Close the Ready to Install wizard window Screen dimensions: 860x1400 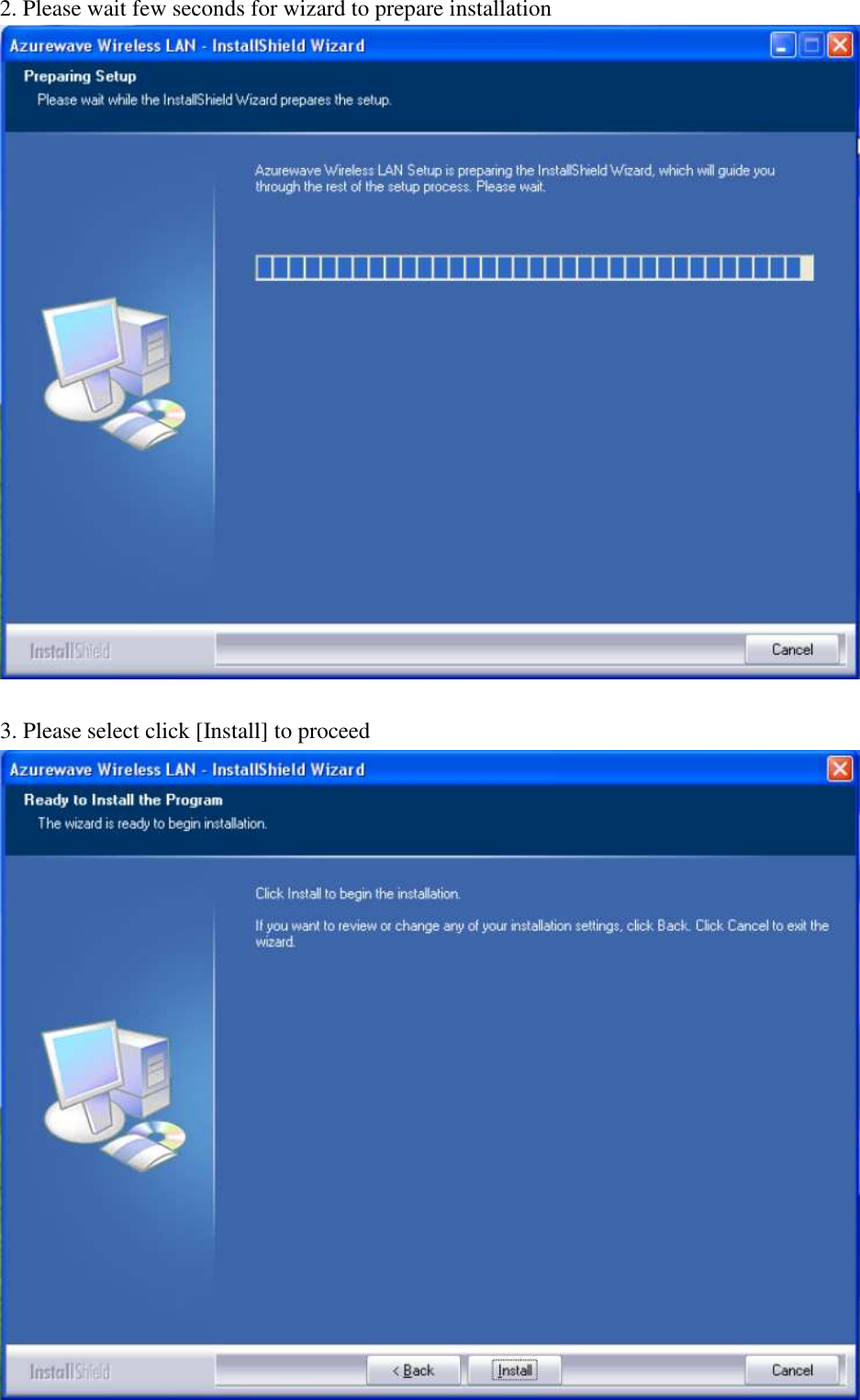tap(840, 768)
